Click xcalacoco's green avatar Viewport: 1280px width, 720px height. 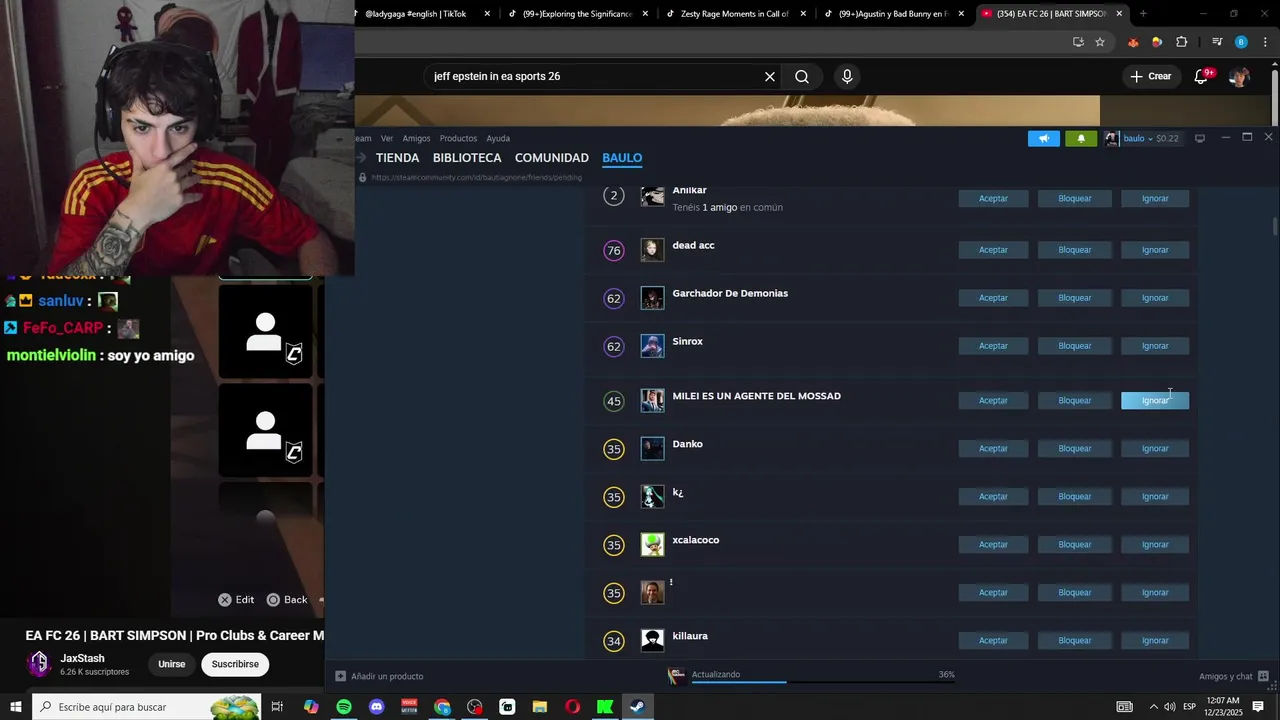[x=652, y=545]
